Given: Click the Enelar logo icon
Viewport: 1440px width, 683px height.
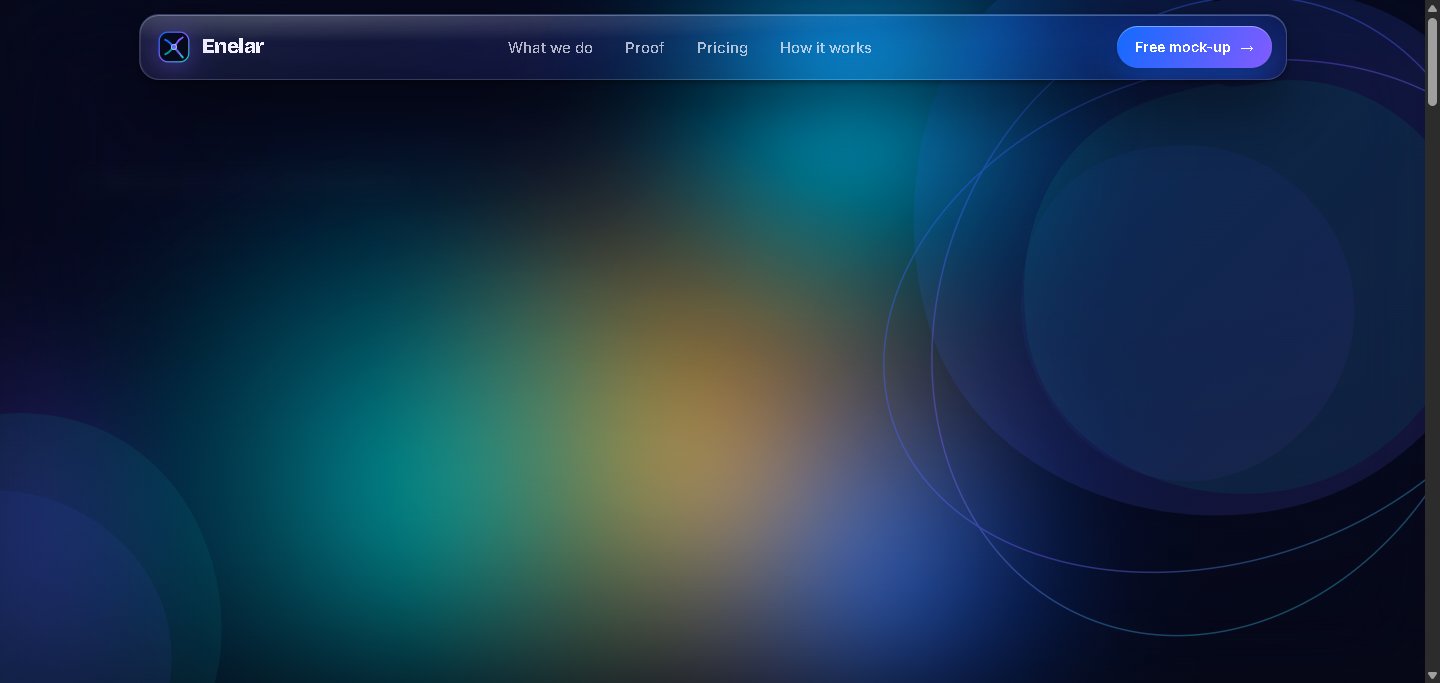Looking at the screenshot, I should (174, 47).
